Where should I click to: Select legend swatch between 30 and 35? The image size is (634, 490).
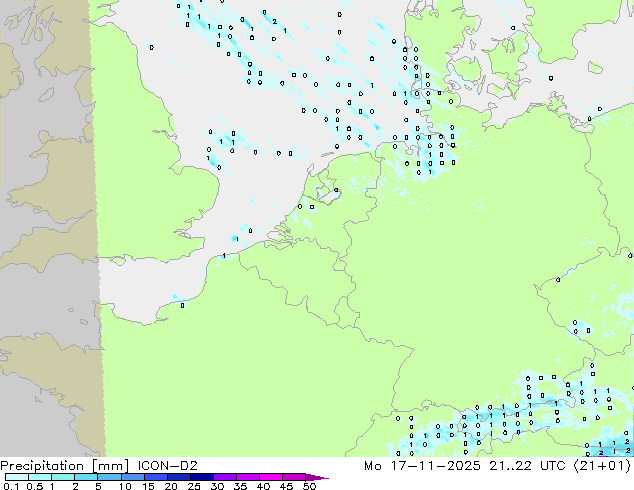[x=224, y=477]
